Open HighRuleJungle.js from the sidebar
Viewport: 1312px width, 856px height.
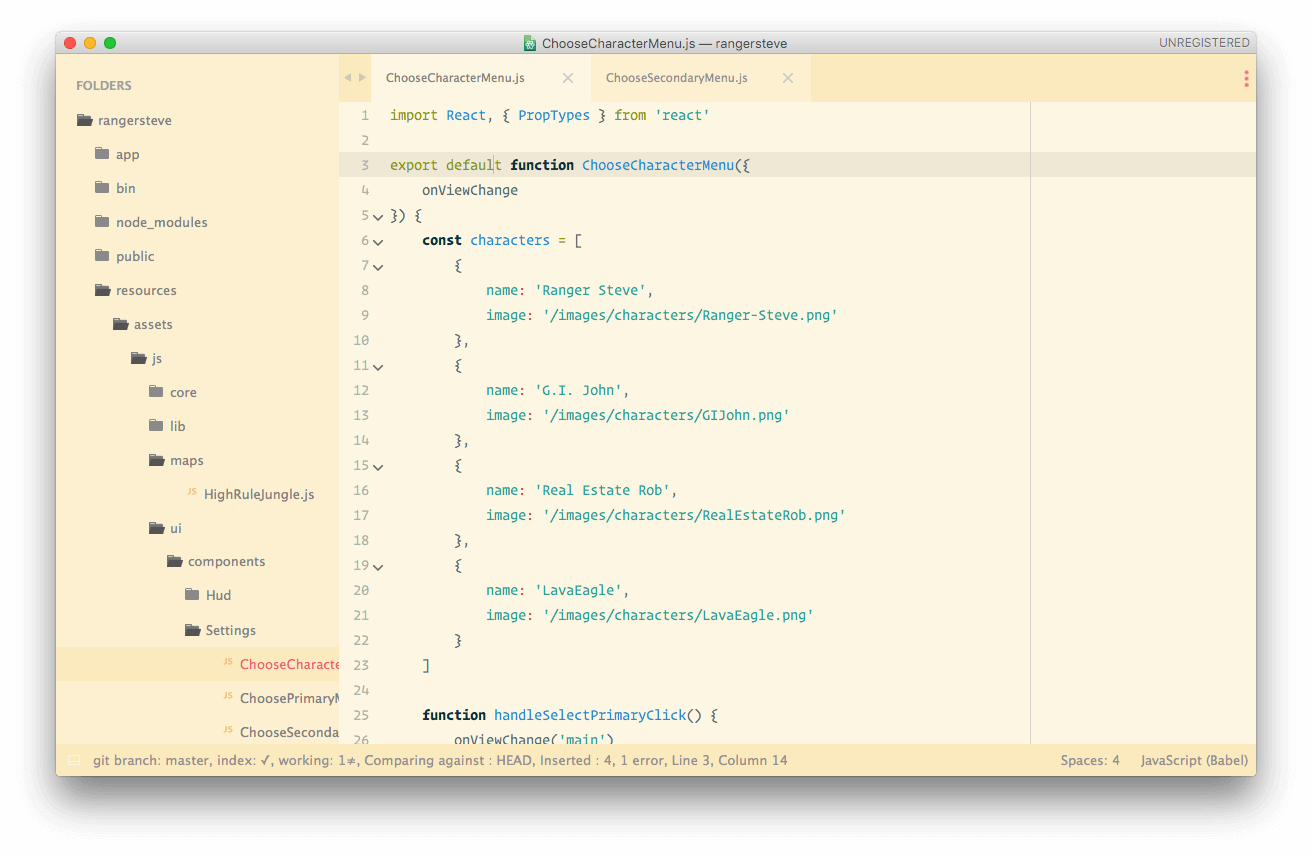[259, 494]
